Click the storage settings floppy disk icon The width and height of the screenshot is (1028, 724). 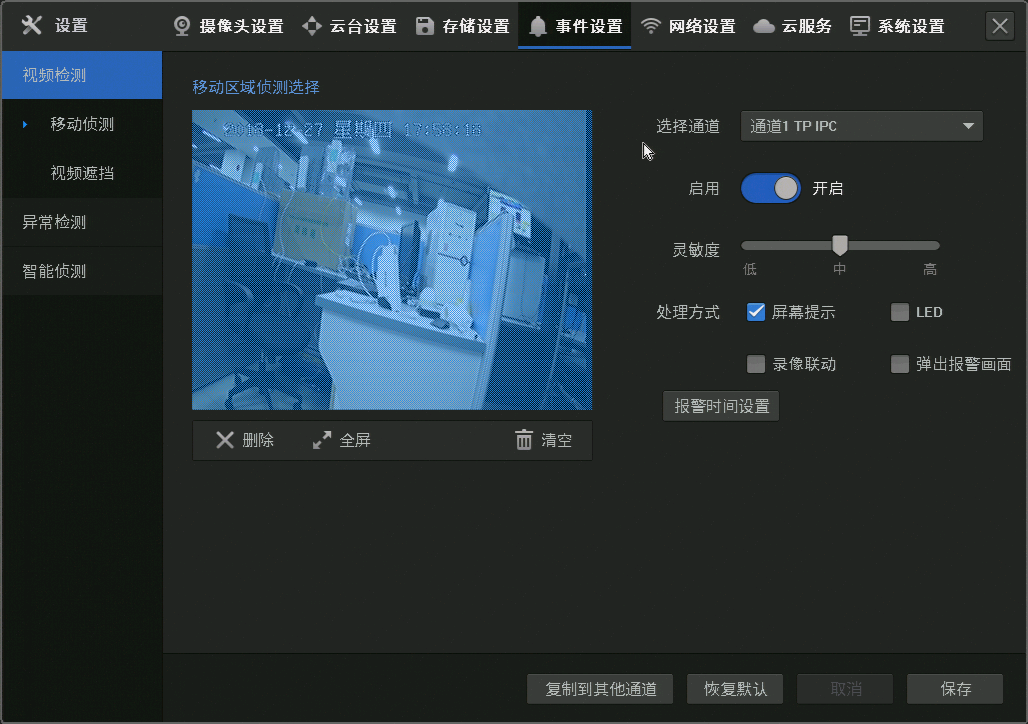coord(425,26)
